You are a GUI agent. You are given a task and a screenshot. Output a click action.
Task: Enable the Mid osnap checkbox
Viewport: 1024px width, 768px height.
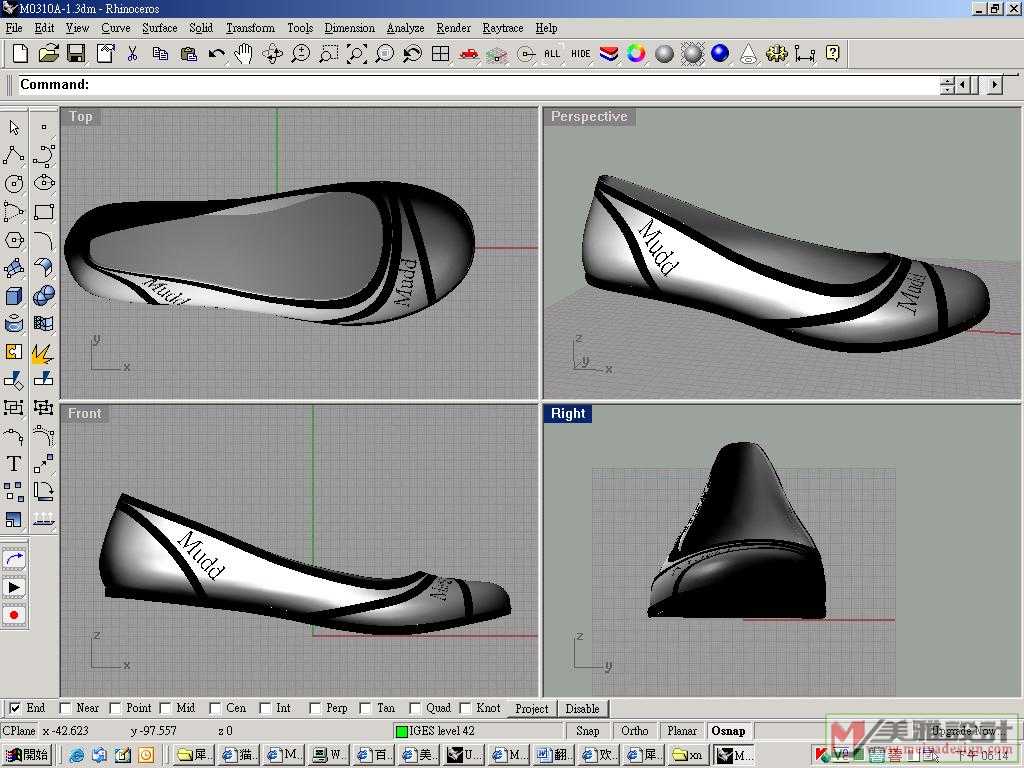[x=165, y=709]
